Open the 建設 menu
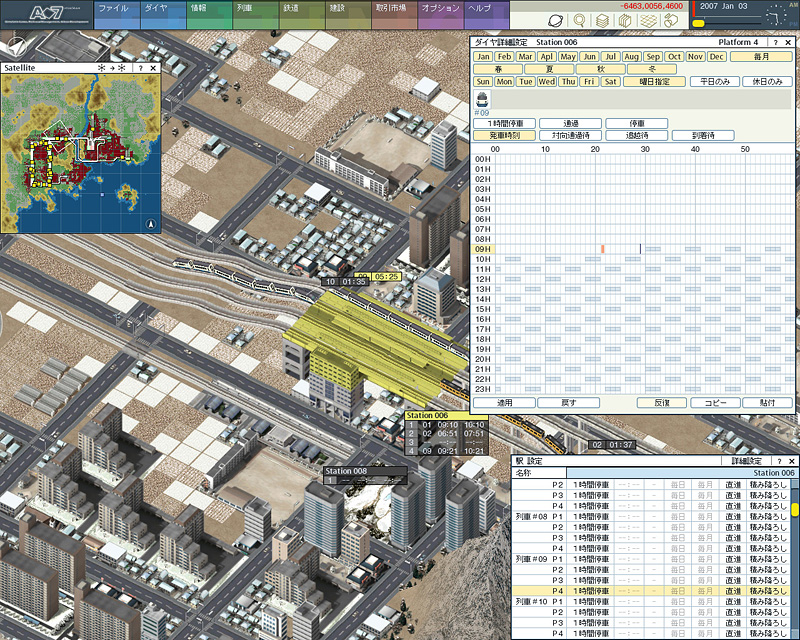This screenshot has height=640, width=800. (348, 15)
